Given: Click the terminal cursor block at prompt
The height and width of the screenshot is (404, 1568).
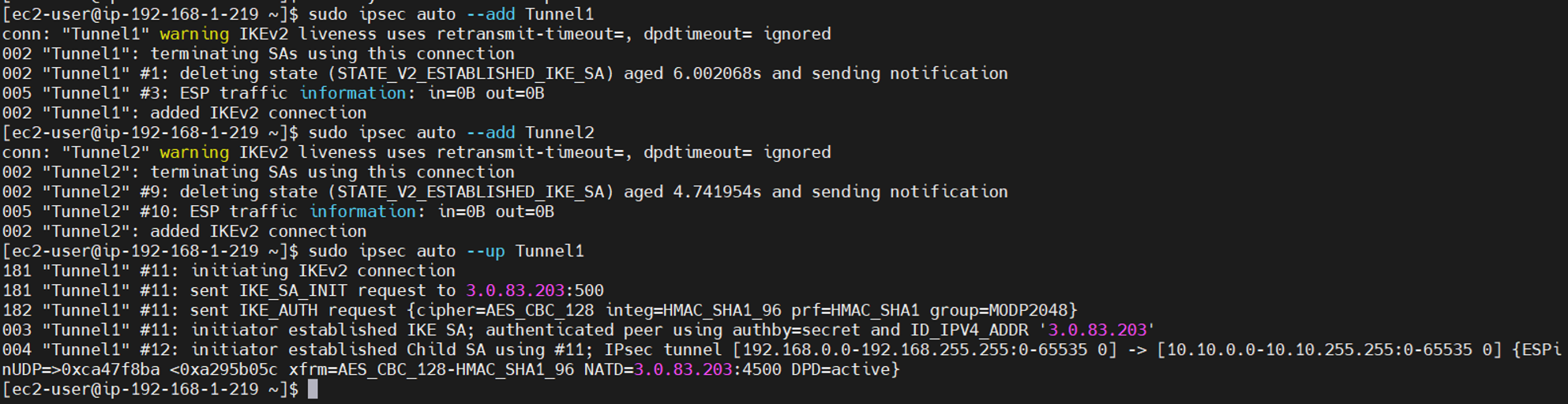Looking at the screenshot, I should click(313, 389).
